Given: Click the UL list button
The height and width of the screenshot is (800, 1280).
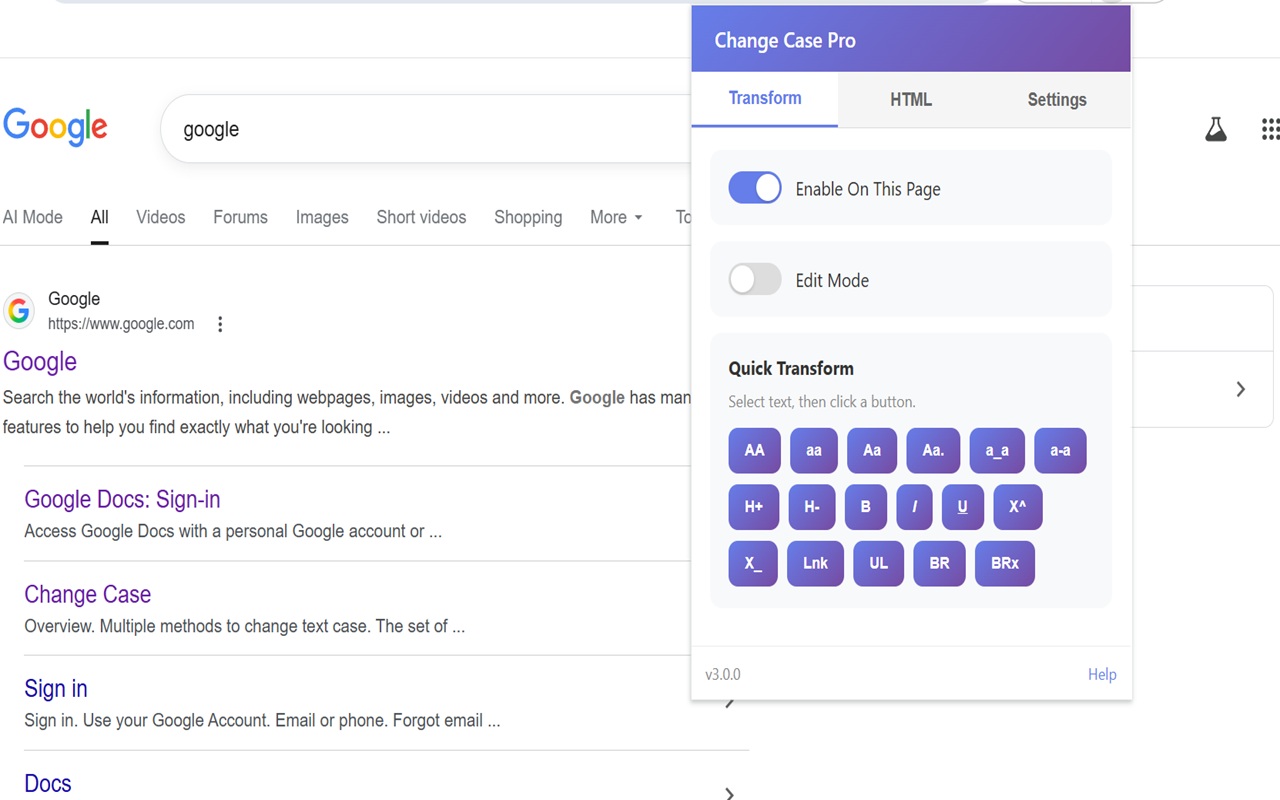Looking at the screenshot, I should point(879,563).
